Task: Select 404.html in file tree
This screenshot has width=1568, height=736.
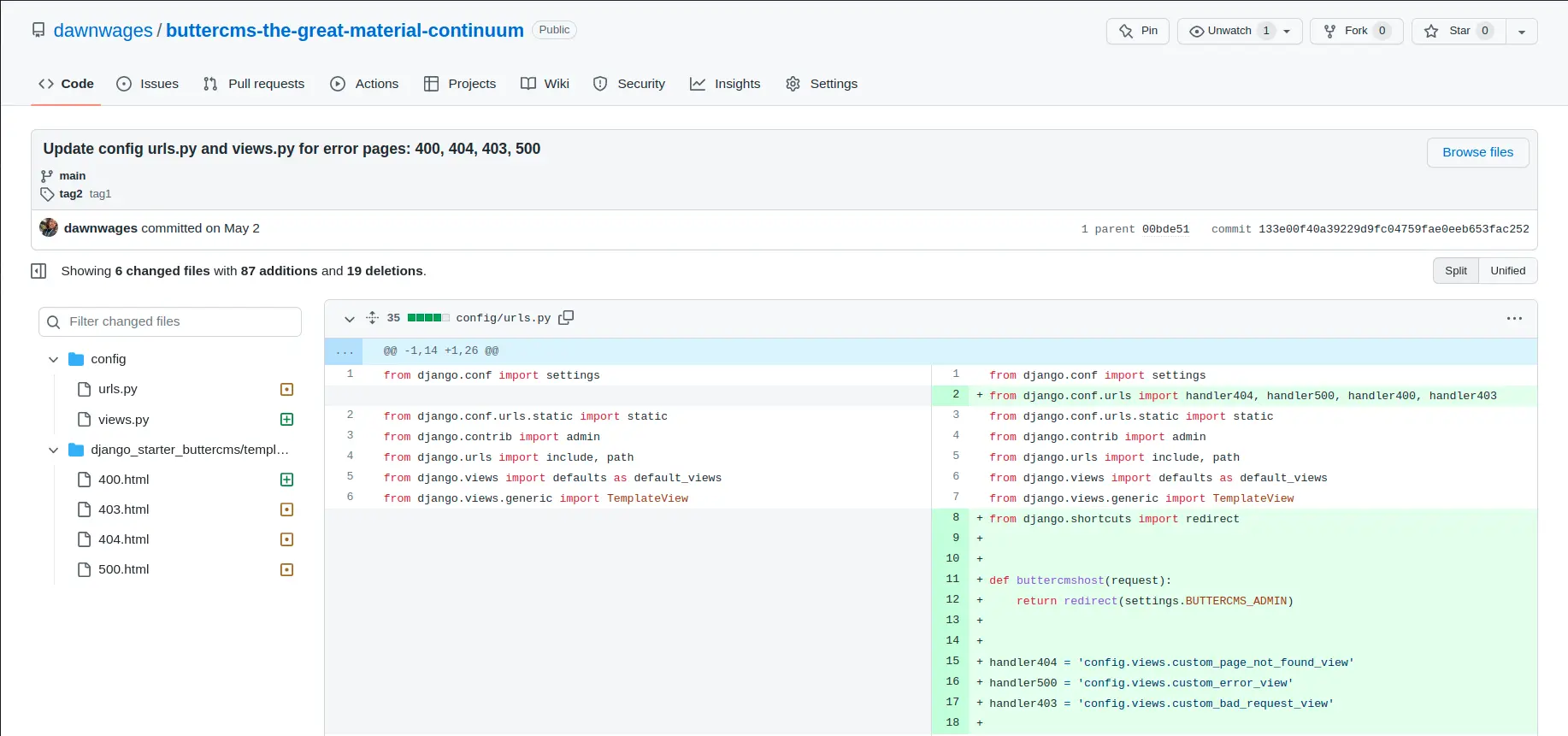Action: [123, 539]
